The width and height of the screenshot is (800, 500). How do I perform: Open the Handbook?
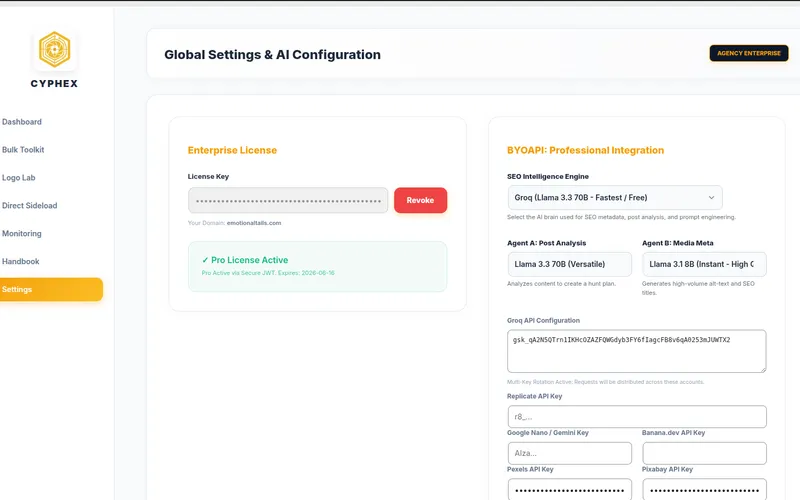(x=20, y=261)
